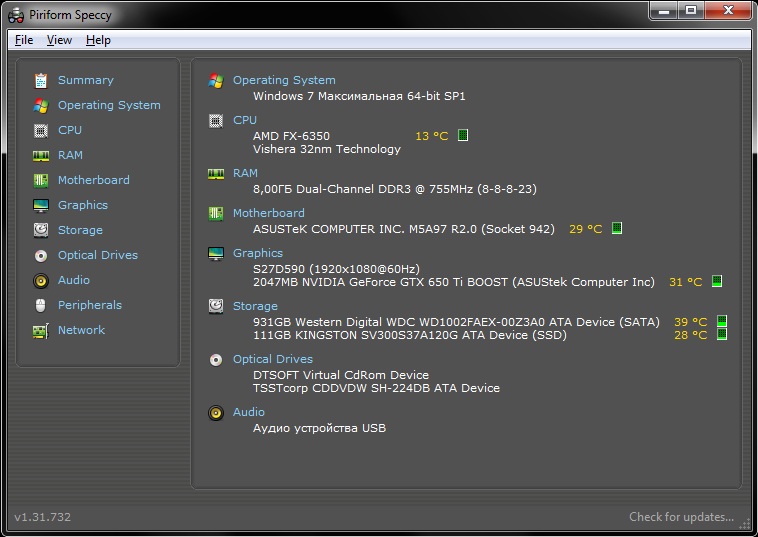The width and height of the screenshot is (758, 537).
Task: Click the NVIDIA GeForce GTX 650 Ti text
Action: pos(453,282)
